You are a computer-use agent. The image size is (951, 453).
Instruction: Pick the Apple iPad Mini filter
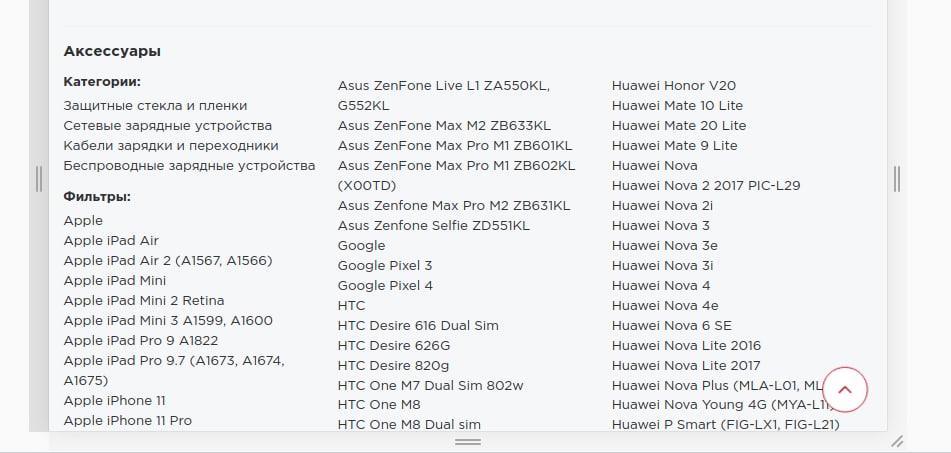pos(115,281)
